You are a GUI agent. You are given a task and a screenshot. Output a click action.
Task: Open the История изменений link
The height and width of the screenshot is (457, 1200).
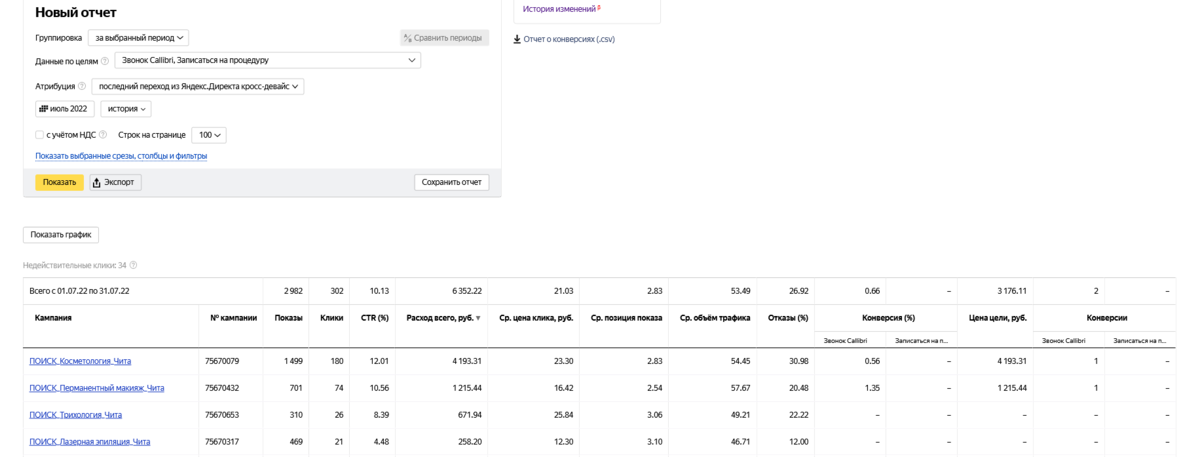click(x=560, y=9)
